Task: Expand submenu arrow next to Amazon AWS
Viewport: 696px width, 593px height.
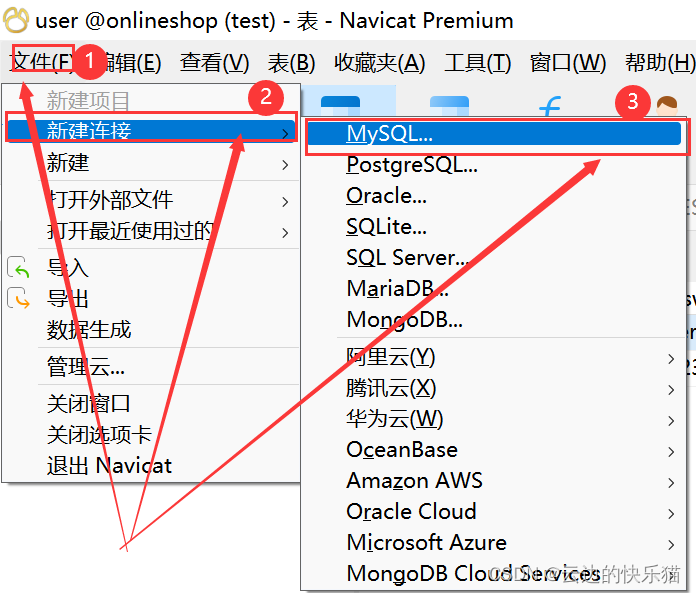Action: pyautogui.click(x=672, y=482)
